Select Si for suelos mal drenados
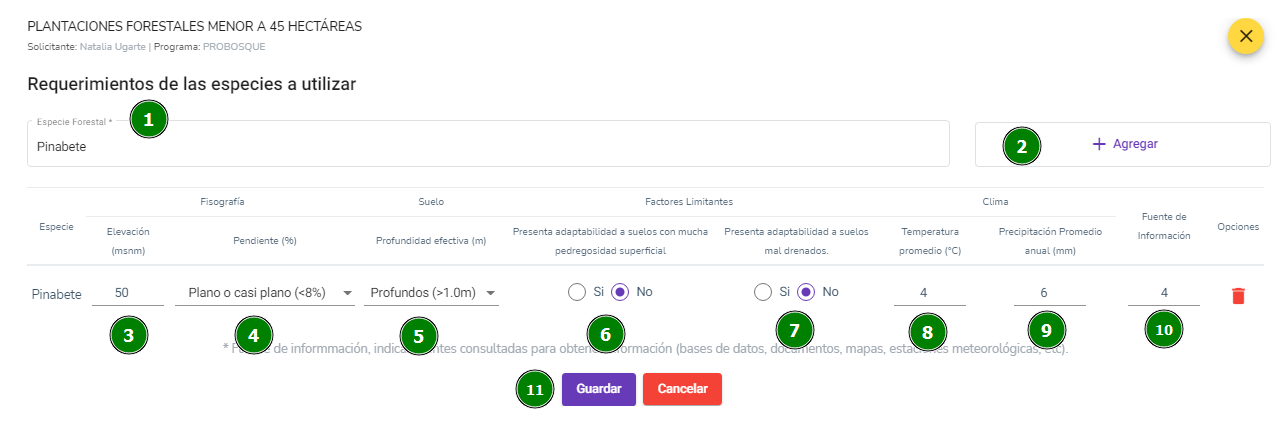Image resolution: width=1287 pixels, height=425 pixels. [763, 292]
